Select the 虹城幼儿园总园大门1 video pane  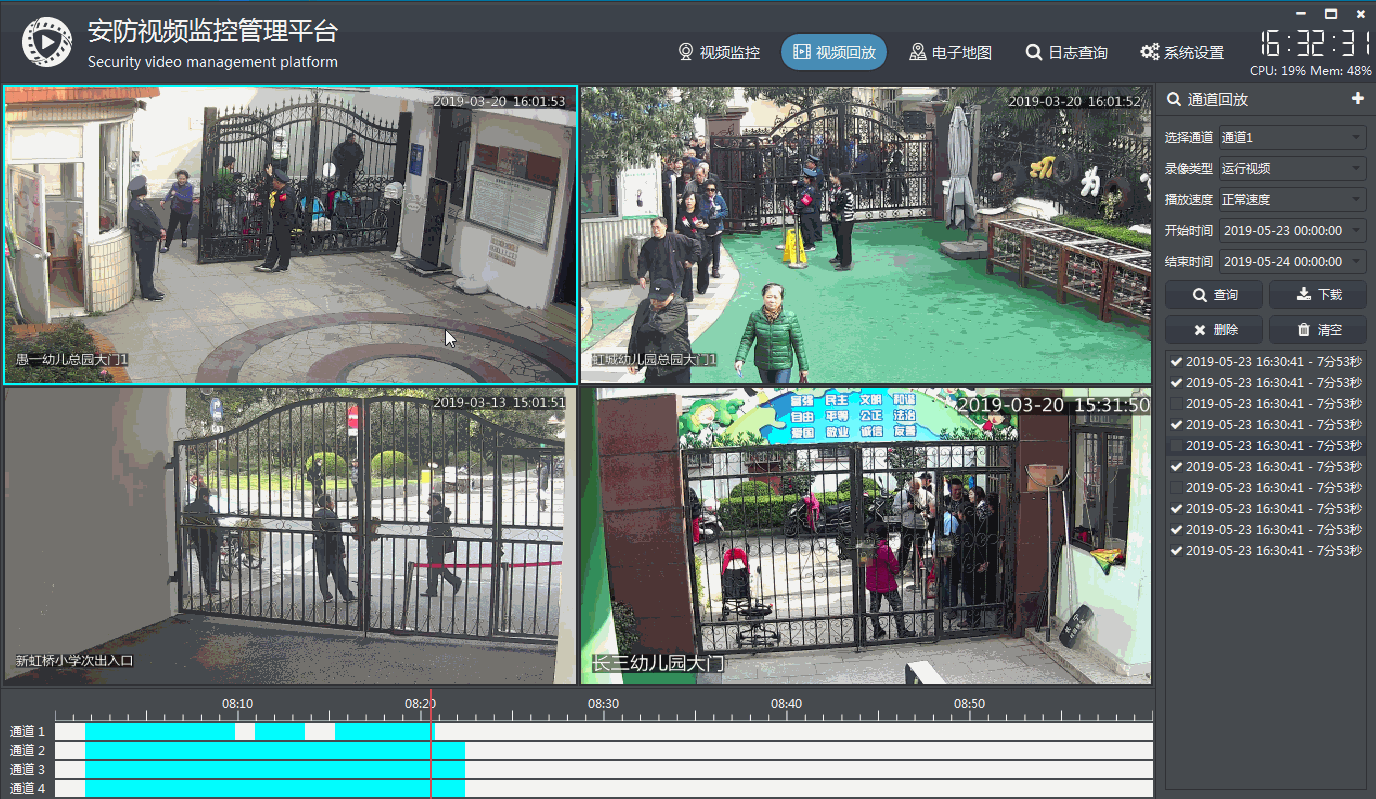click(x=866, y=235)
